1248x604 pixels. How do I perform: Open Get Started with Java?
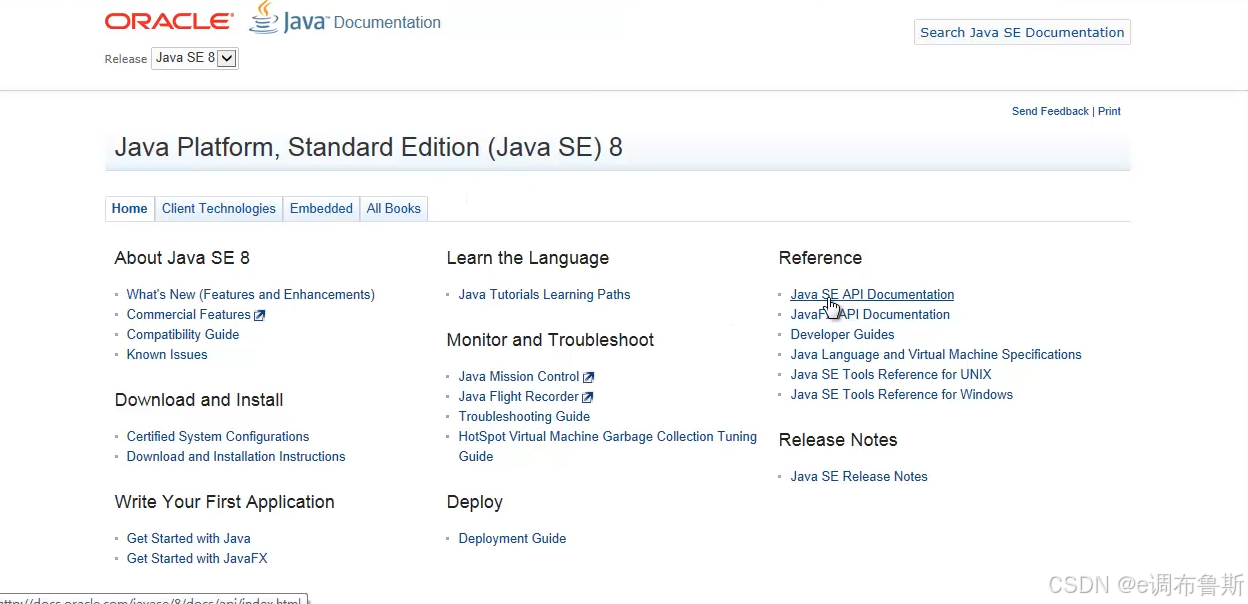click(189, 538)
